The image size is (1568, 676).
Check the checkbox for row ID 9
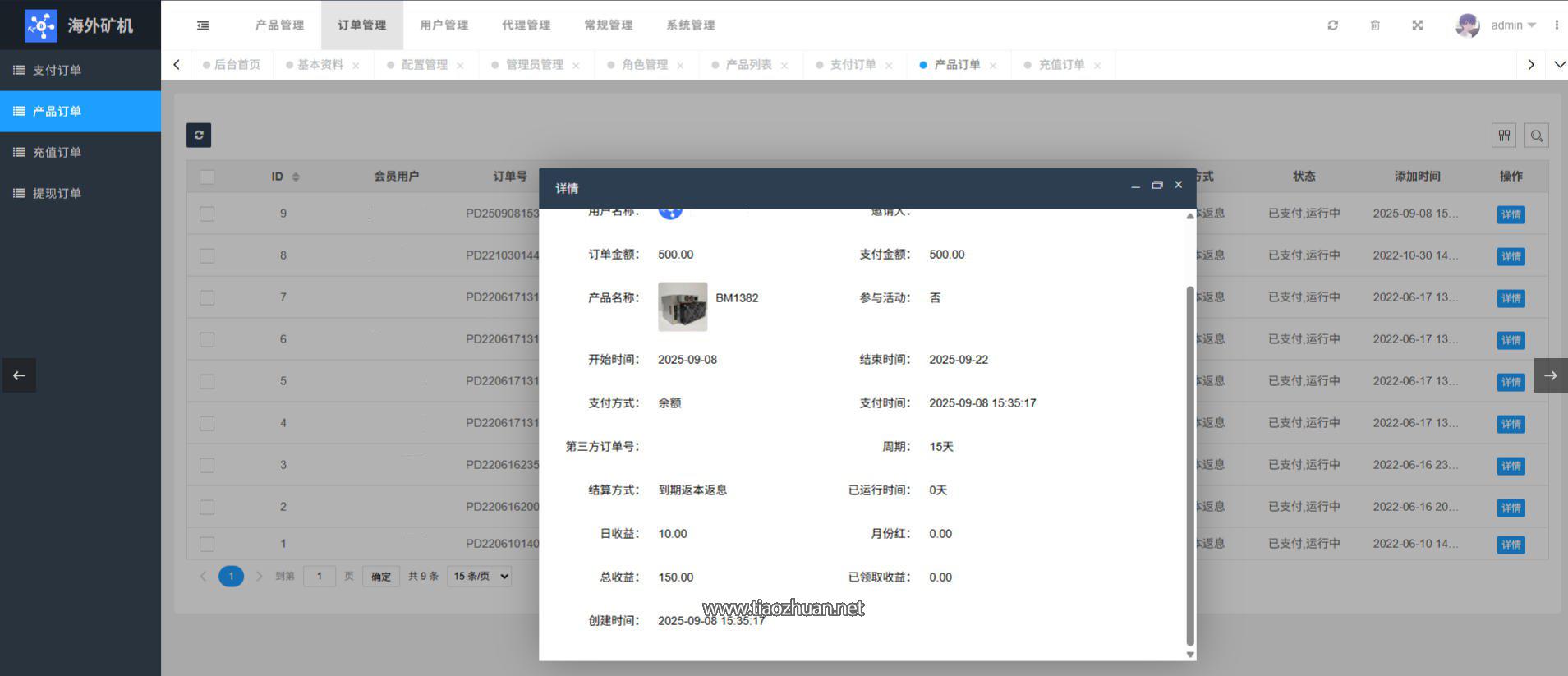tap(207, 214)
